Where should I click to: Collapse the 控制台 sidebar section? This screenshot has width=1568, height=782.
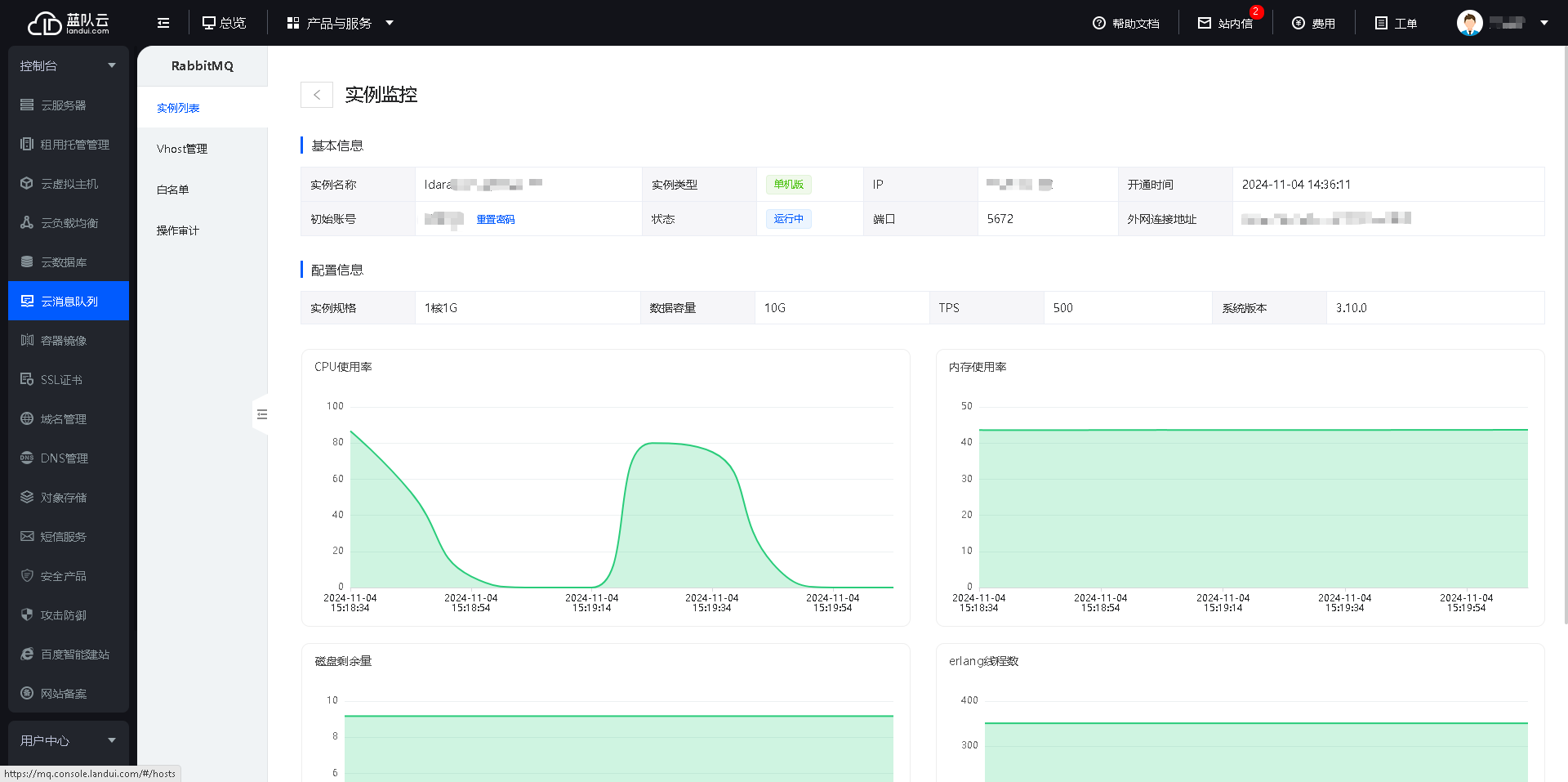(x=112, y=65)
